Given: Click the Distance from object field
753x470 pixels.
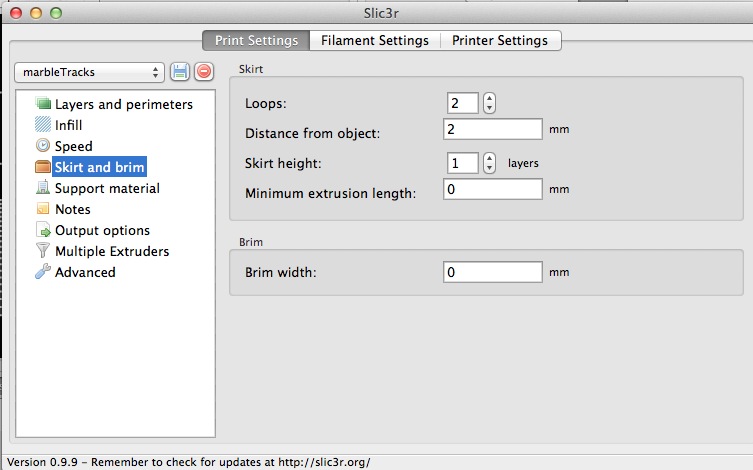Looking at the screenshot, I should 493,129.
